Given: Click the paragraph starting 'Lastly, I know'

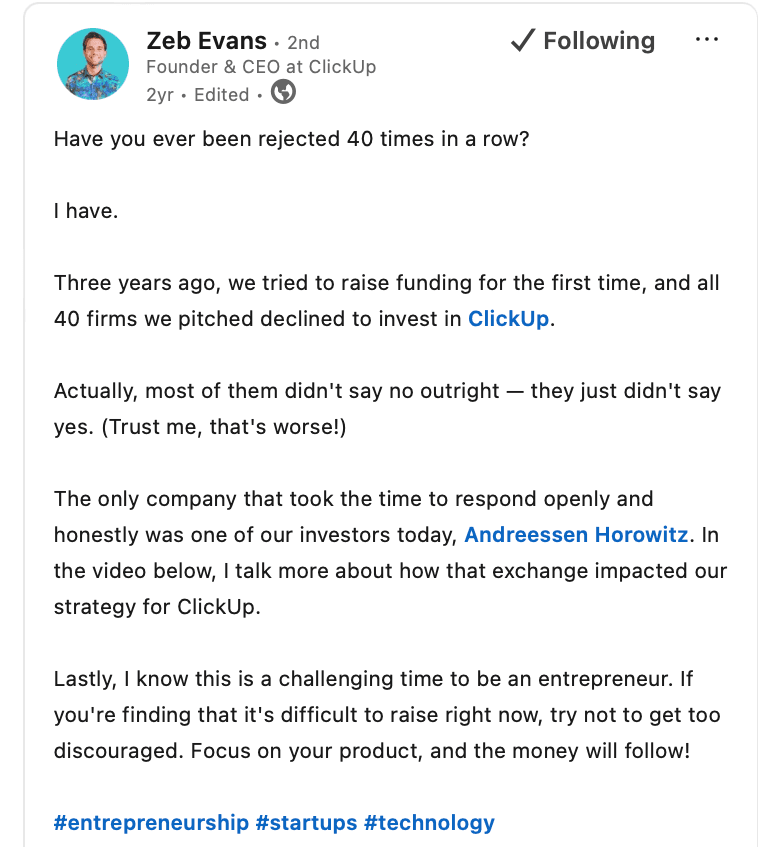Looking at the screenshot, I should coord(386,714).
